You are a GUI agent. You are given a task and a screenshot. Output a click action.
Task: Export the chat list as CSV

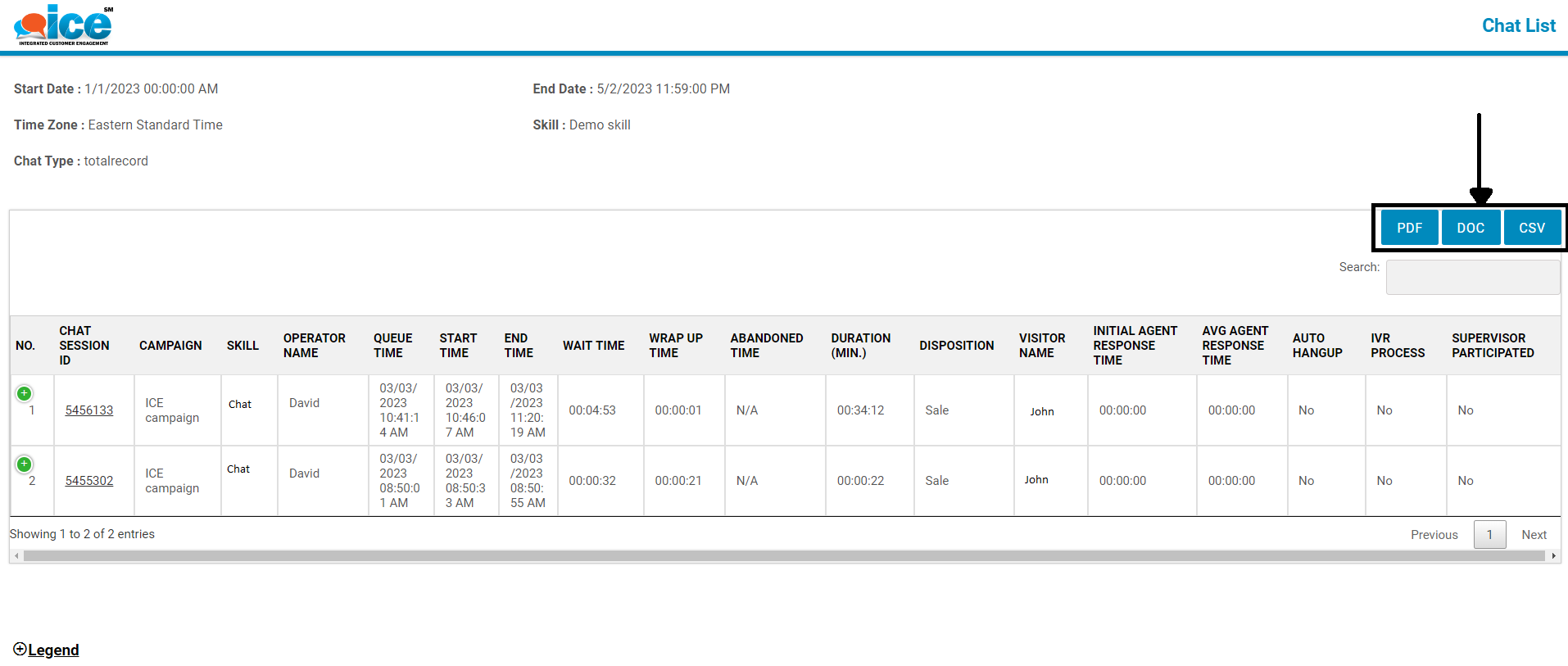click(1531, 228)
